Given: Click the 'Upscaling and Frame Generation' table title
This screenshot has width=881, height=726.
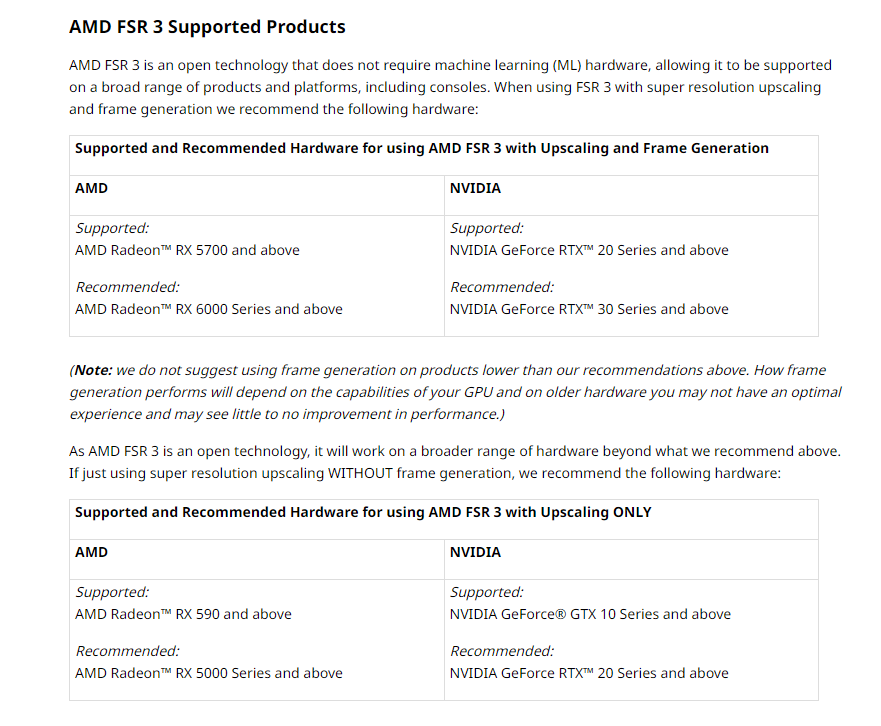Looking at the screenshot, I should [x=421, y=148].
